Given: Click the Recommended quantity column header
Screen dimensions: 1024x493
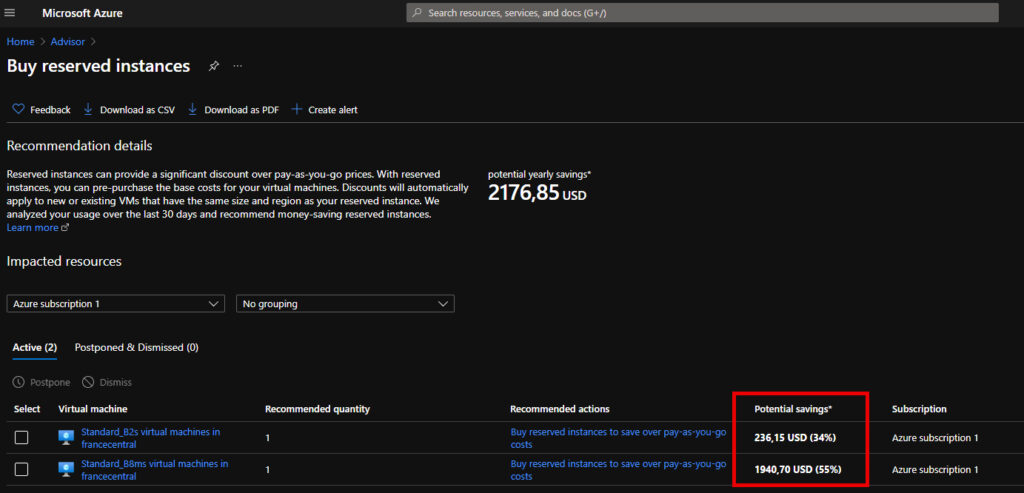Looking at the screenshot, I should (x=317, y=409).
